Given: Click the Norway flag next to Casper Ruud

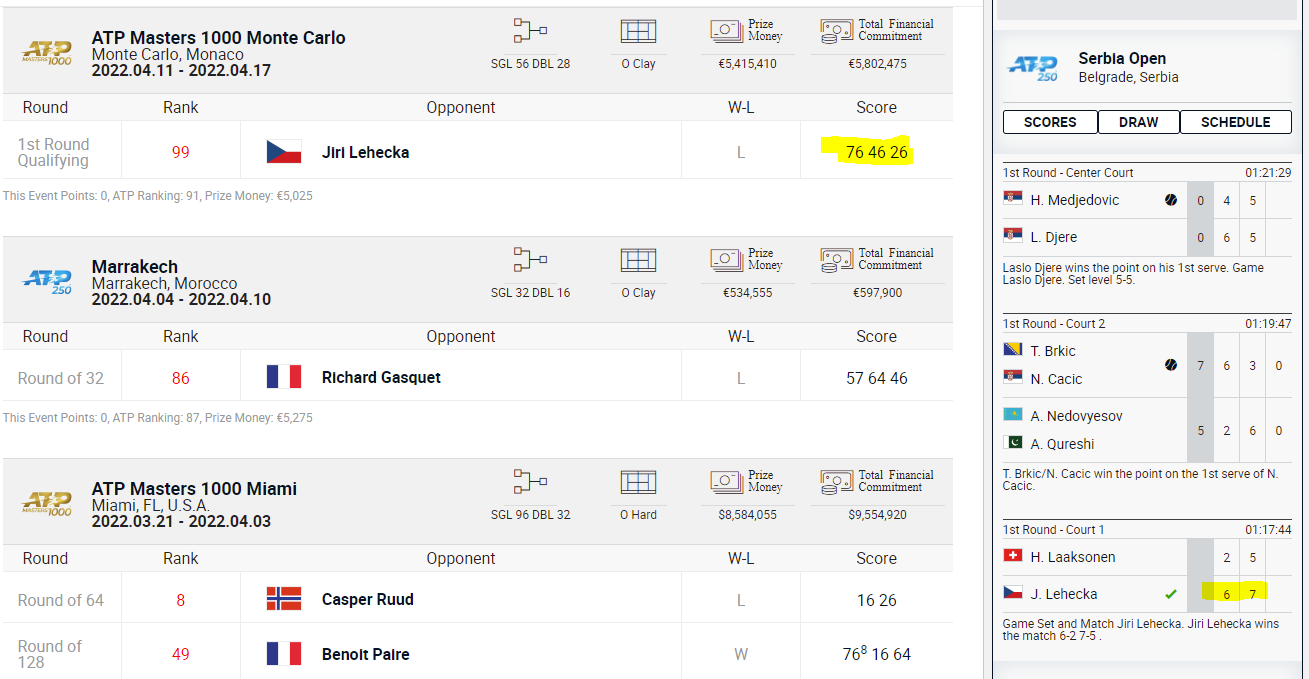Looking at the screenshot, I should 284,599.
